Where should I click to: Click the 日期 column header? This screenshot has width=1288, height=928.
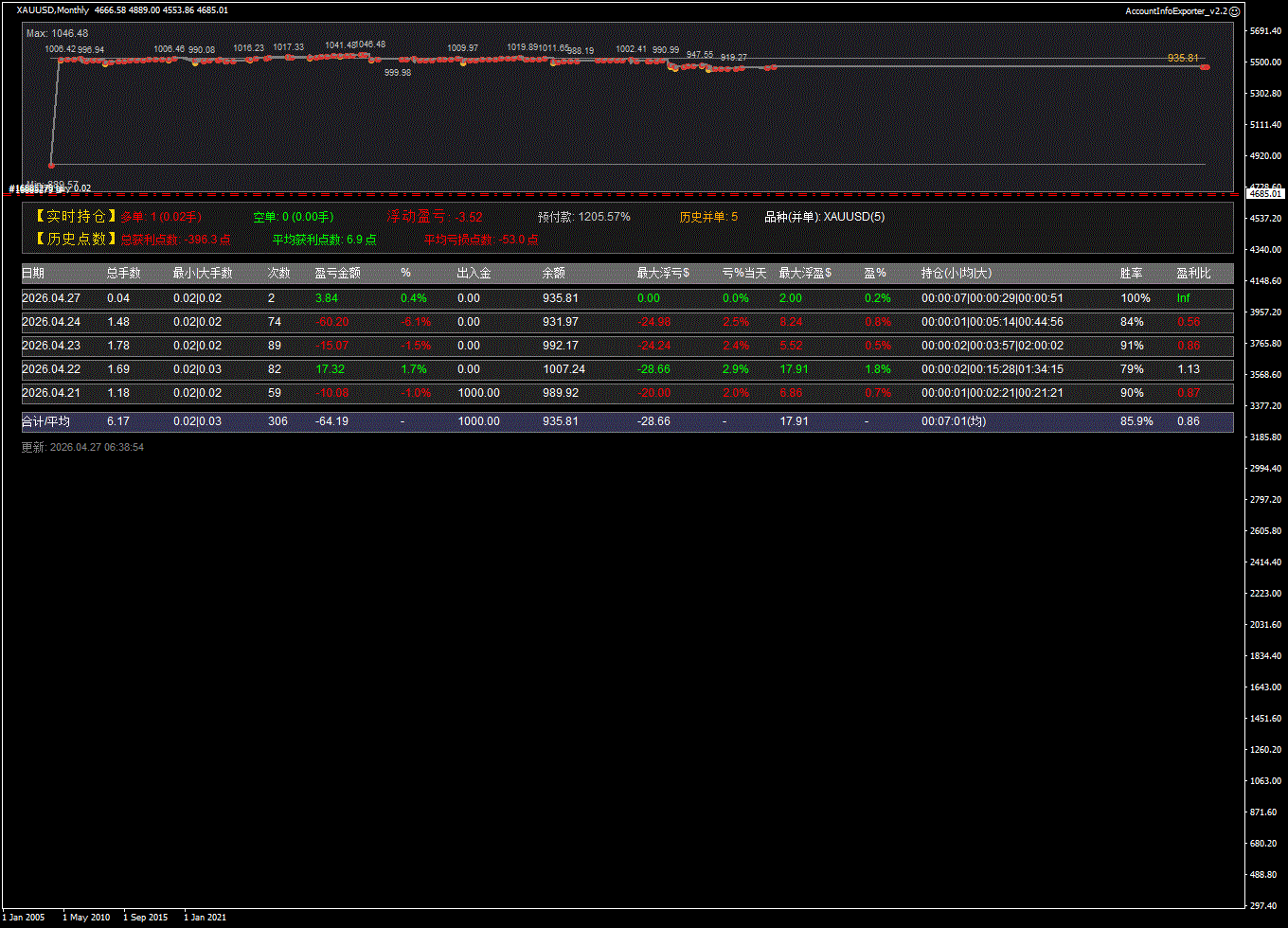point(33,273)
